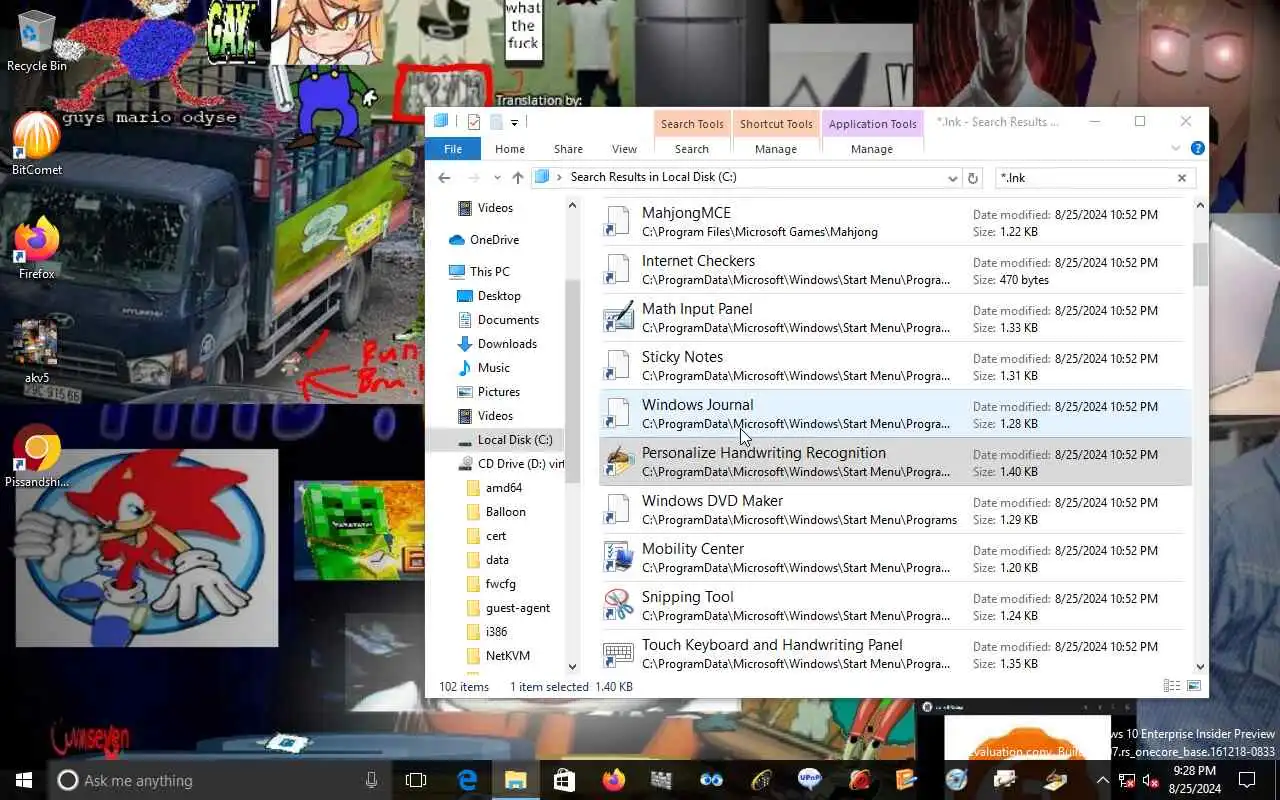
Task: Go up one level with Up arrow
Action: coord(517,177)
